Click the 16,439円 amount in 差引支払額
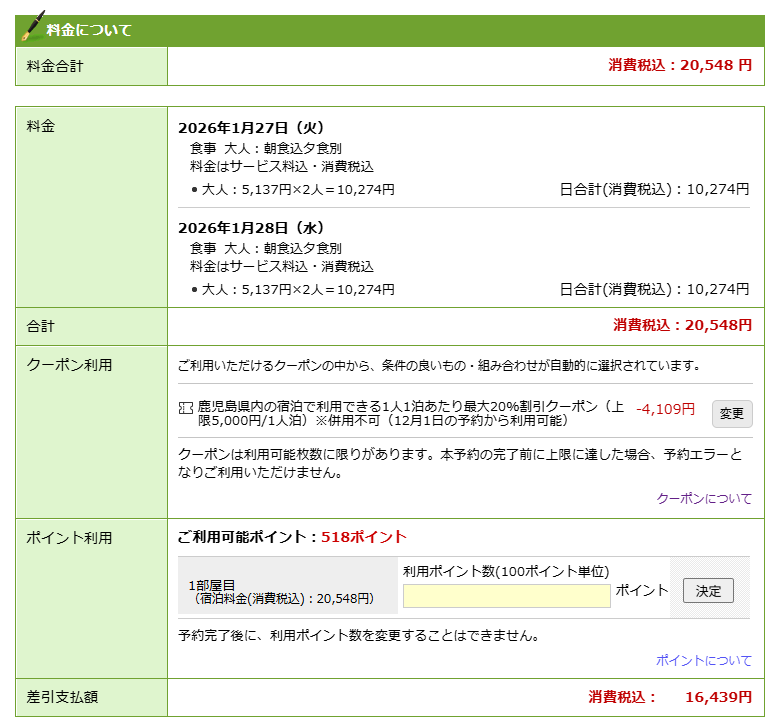Image resolution: width=773 pixels, height=723 pixels. pyautogui.click(x=718, y=696)
